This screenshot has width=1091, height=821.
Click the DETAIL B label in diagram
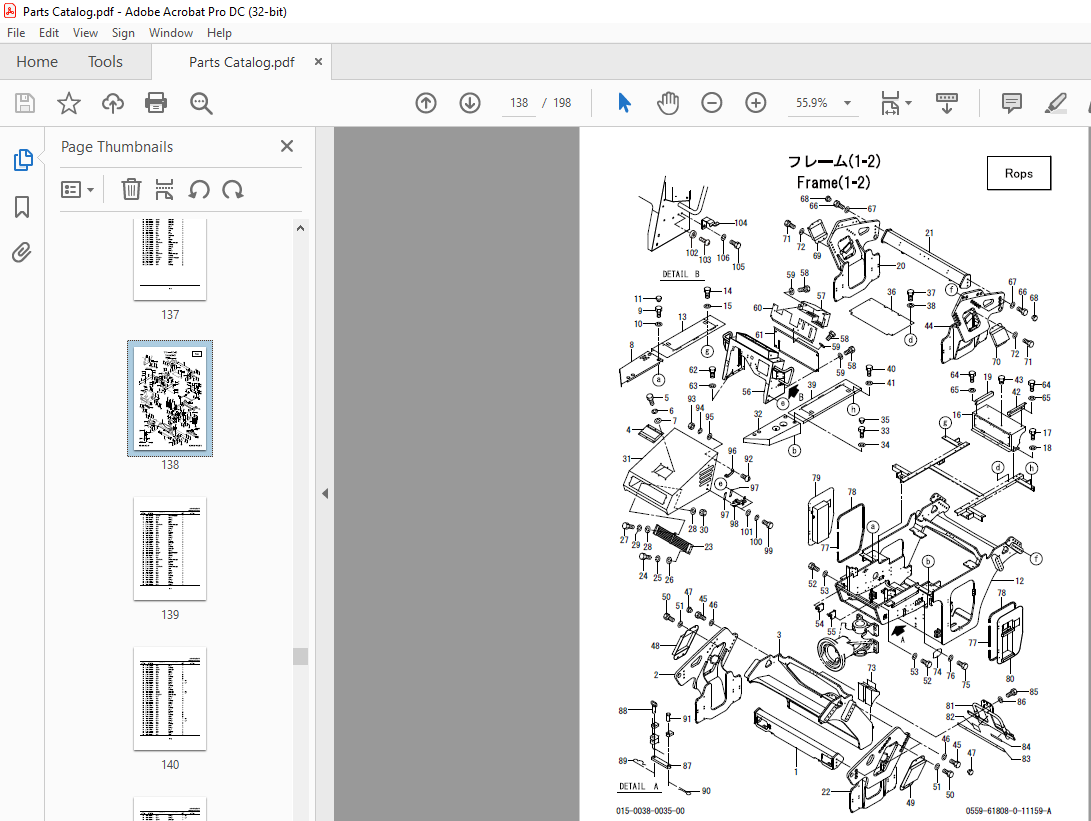click(680, 274)
